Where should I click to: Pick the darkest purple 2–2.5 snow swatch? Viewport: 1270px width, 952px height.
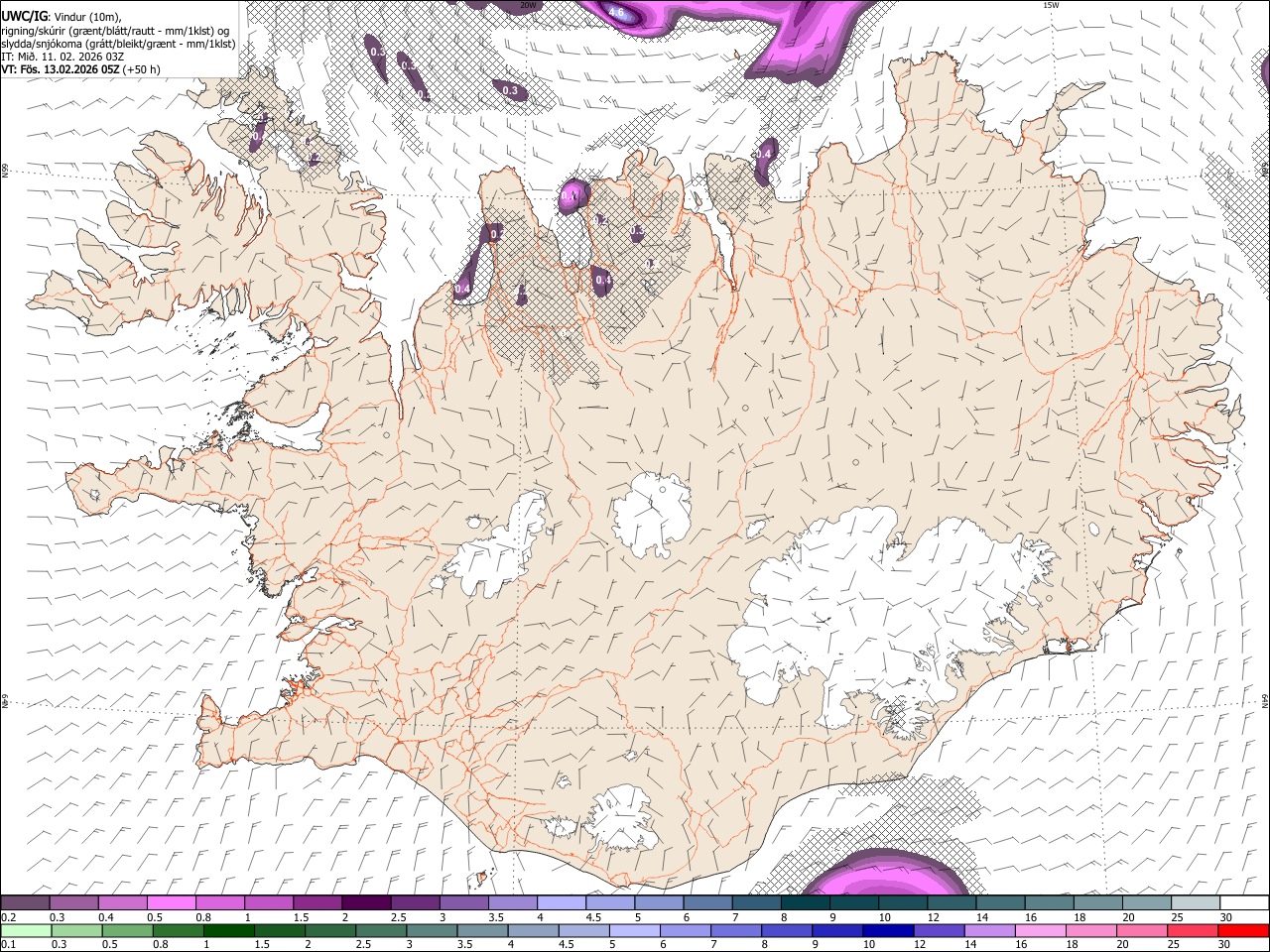coord(366,903)
